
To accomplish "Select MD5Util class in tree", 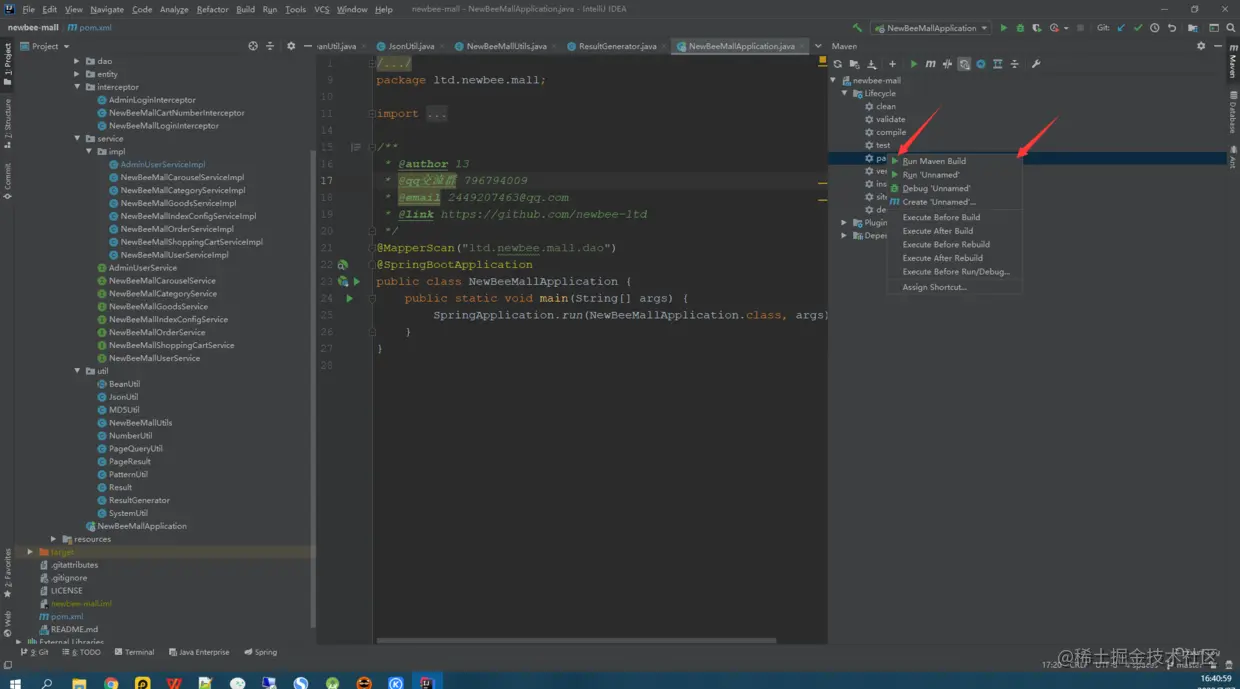I will pyautogui.click(x=123, y=410).
